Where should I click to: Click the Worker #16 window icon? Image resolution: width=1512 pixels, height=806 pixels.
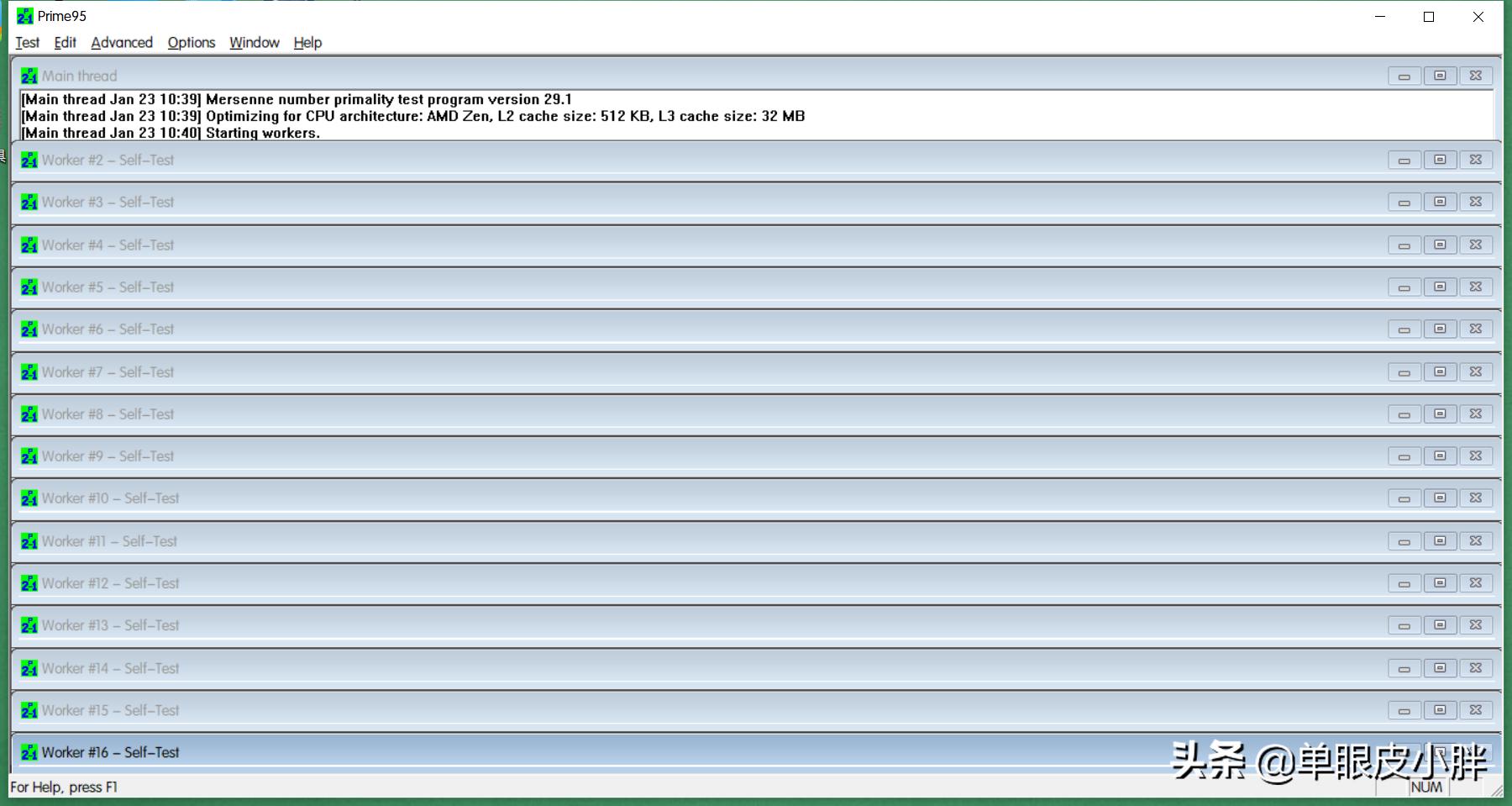29,751
